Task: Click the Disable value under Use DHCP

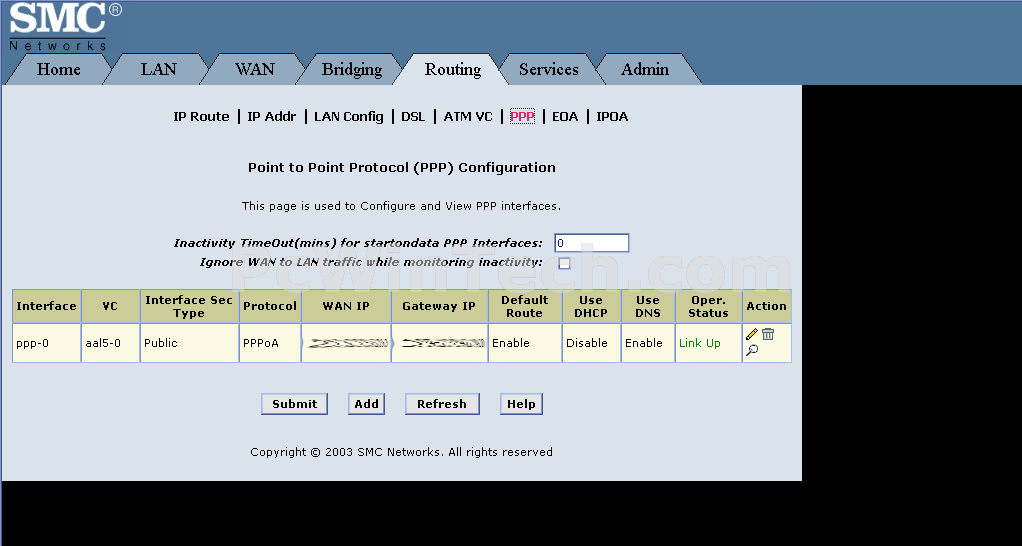Action: (x=587, y=343)
